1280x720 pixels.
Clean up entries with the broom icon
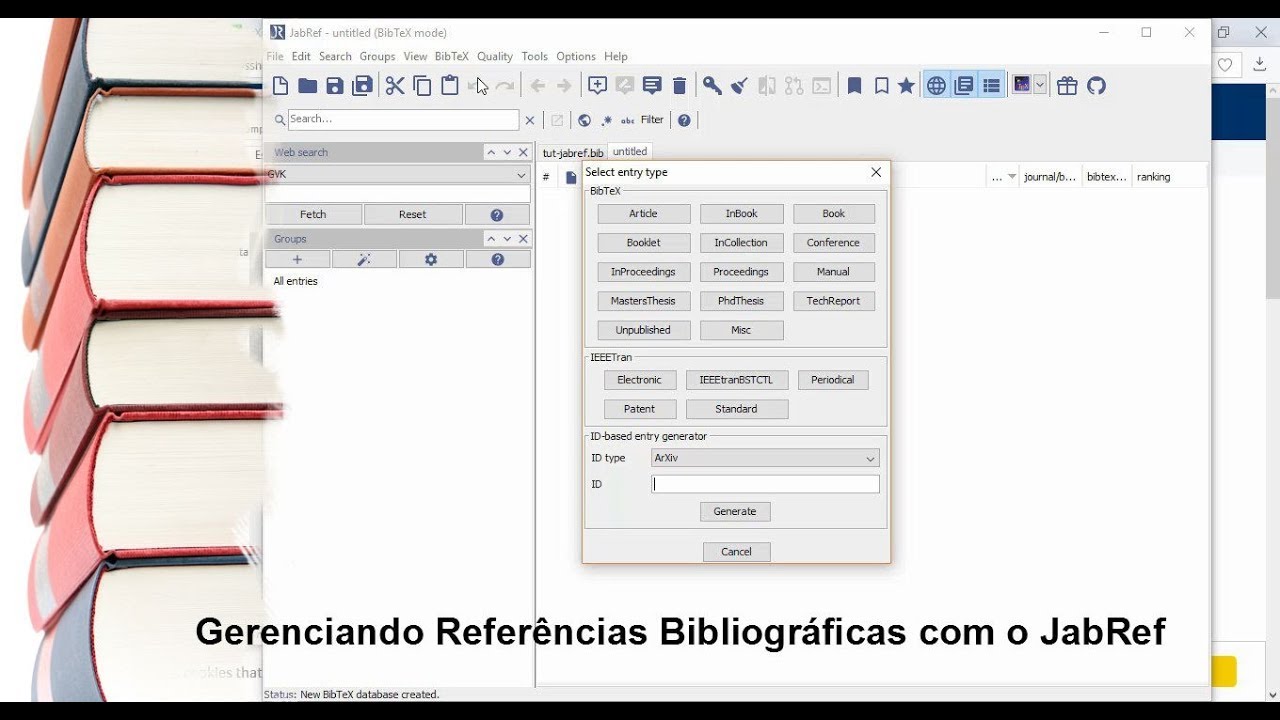(x=739, y=86)
